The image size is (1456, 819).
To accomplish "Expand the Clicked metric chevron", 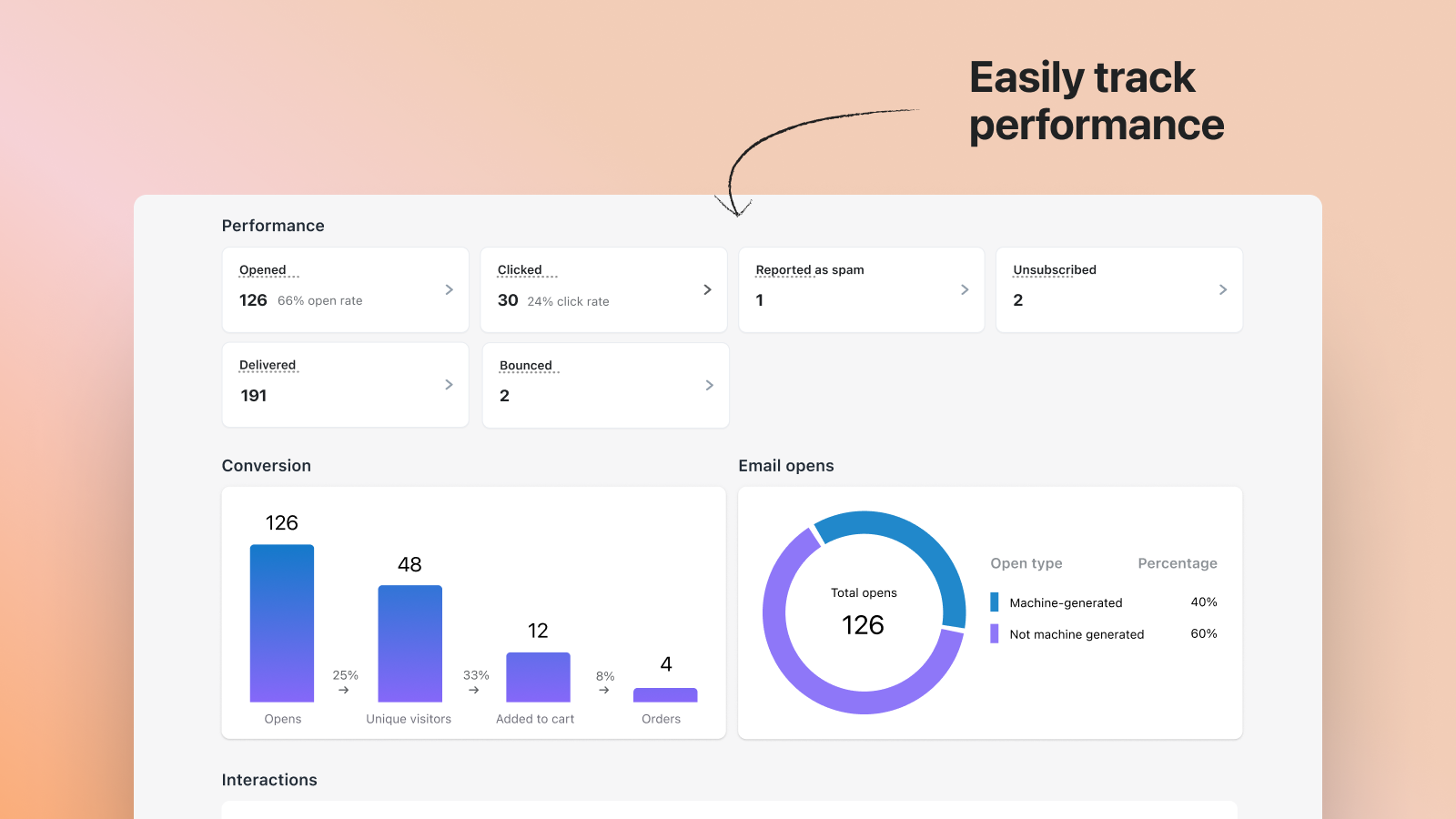I will [707, 289].
